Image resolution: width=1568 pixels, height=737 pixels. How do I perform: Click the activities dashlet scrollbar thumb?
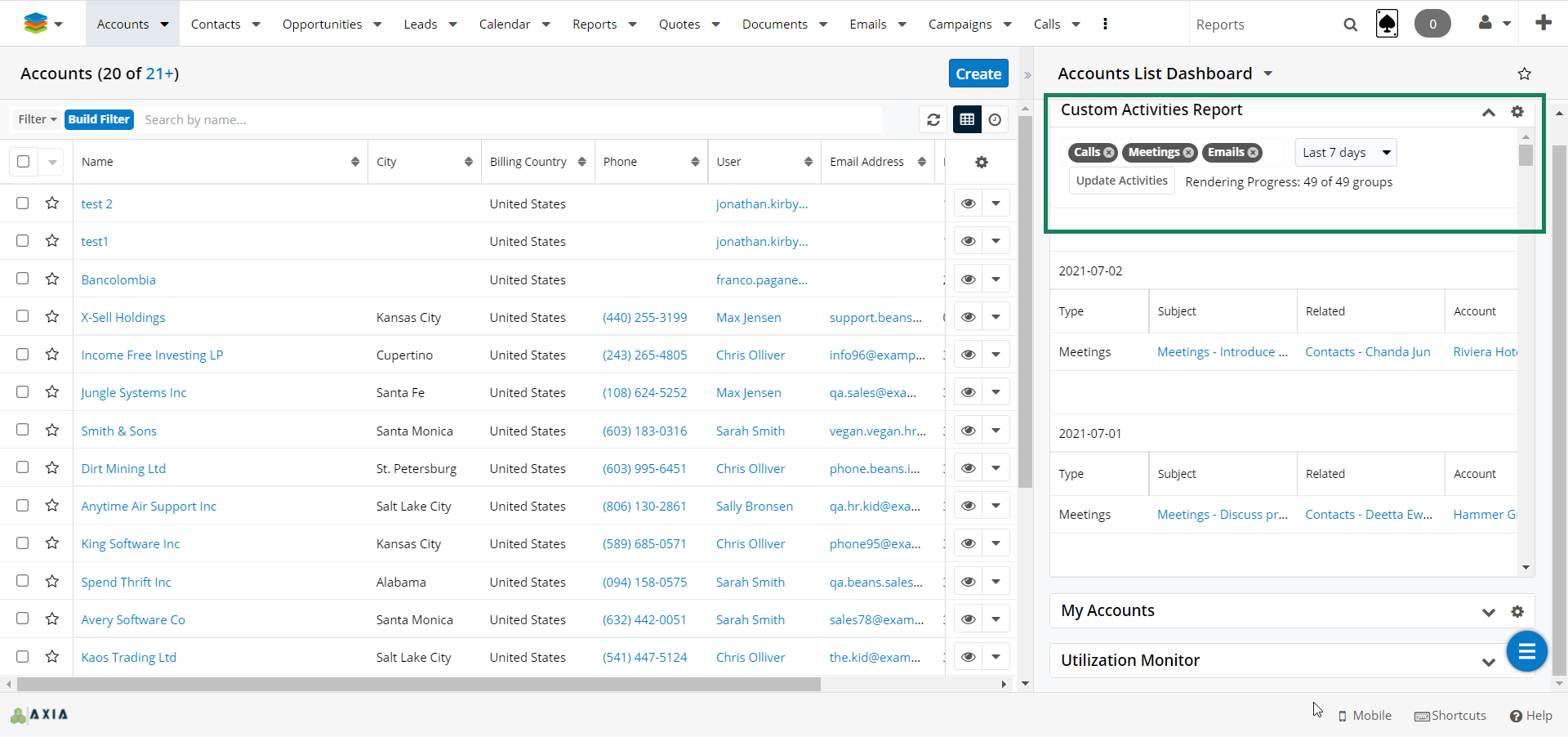pos(1526,155)
